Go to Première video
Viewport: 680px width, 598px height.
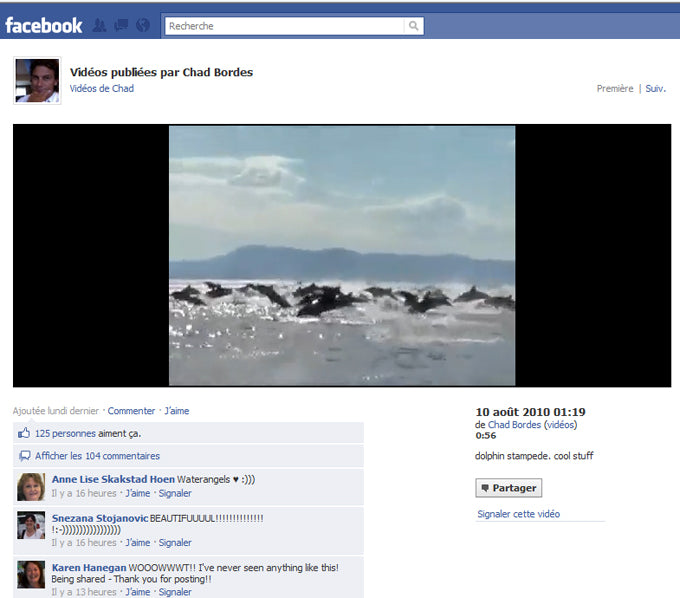coord(614,89)
